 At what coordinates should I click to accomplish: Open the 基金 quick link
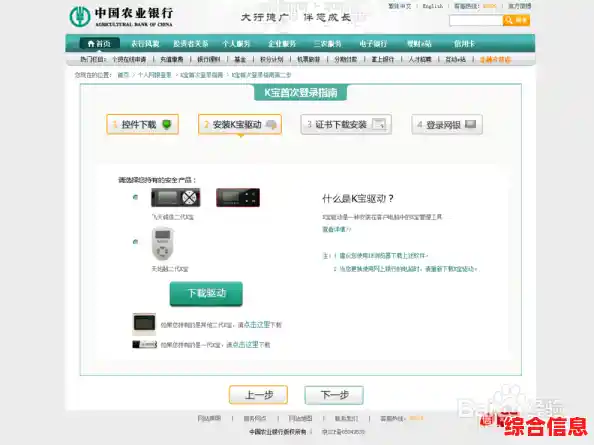240,59
